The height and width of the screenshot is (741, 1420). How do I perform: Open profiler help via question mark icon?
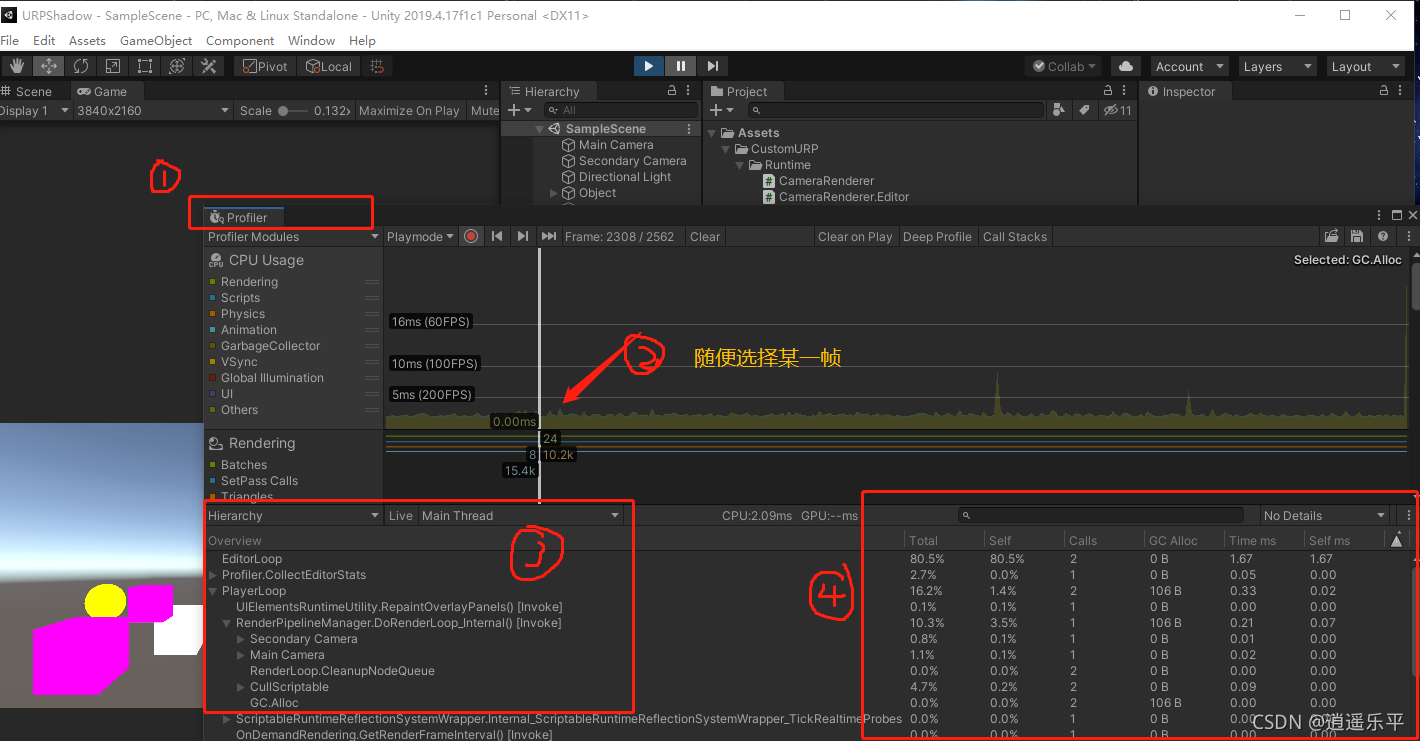click(x=1382, y=236)
